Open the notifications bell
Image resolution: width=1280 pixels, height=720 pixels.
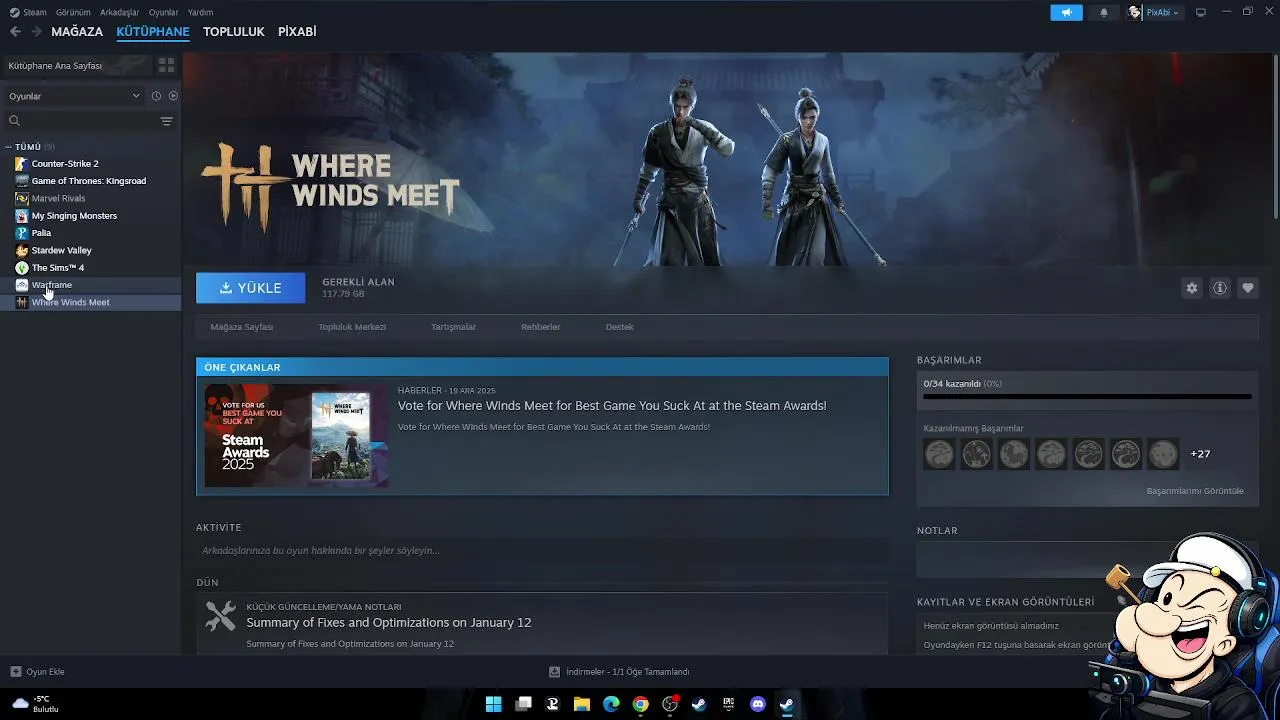click(x=1104, y=12)
